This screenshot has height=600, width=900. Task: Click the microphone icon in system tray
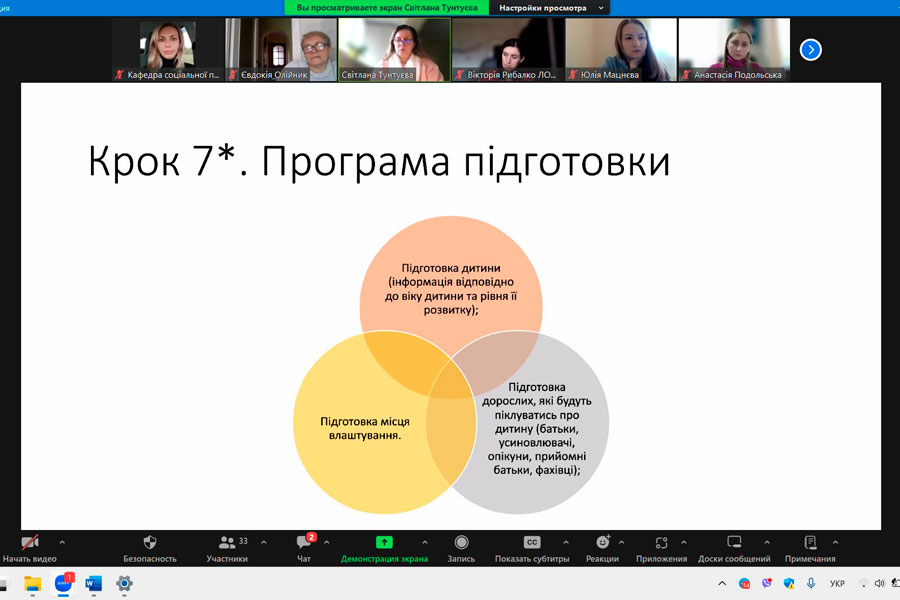tap(810, 583)
